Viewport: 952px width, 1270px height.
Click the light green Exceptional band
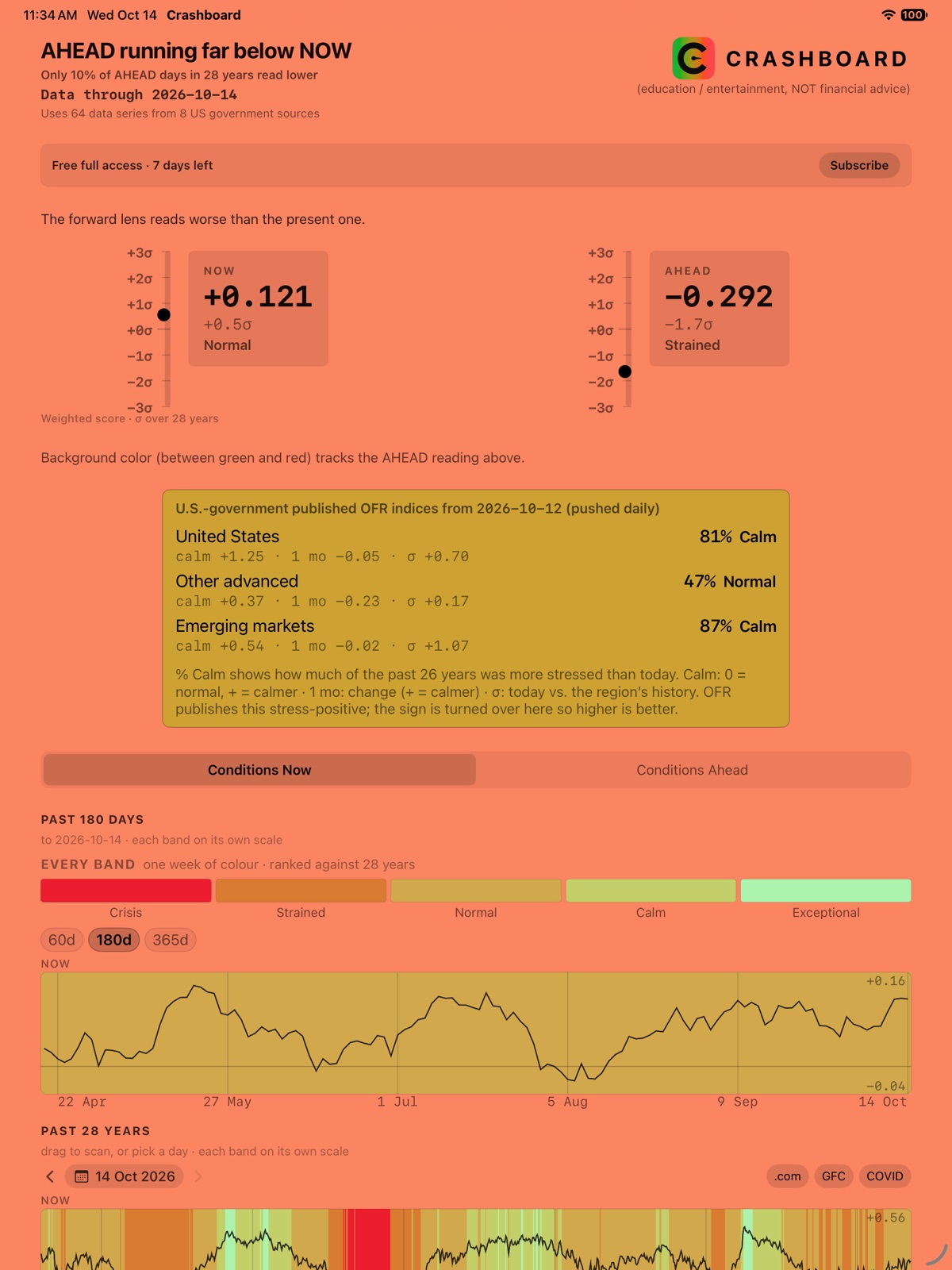pyautogui.click(x=826, y=891)
